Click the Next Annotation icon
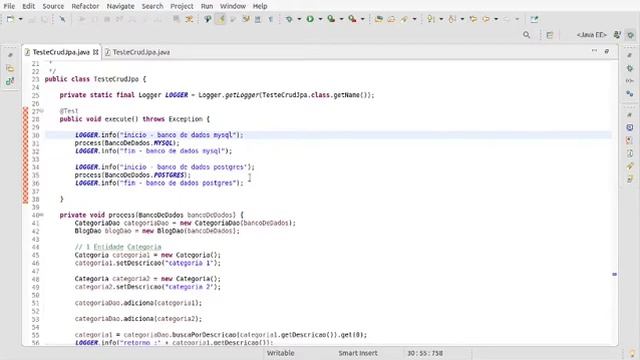The image size is (640, 360). point(431,19)
